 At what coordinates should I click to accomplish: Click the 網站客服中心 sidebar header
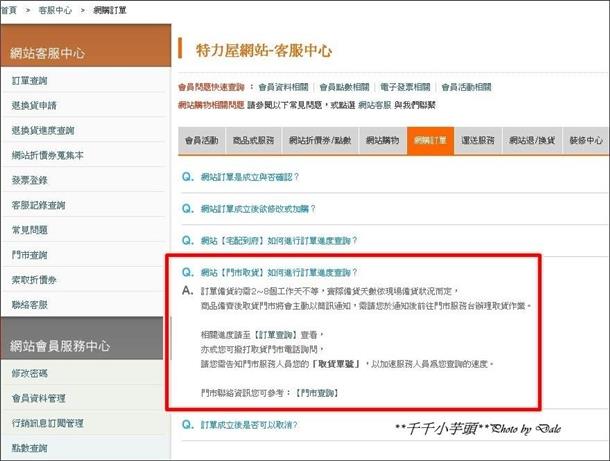point(86,46)
